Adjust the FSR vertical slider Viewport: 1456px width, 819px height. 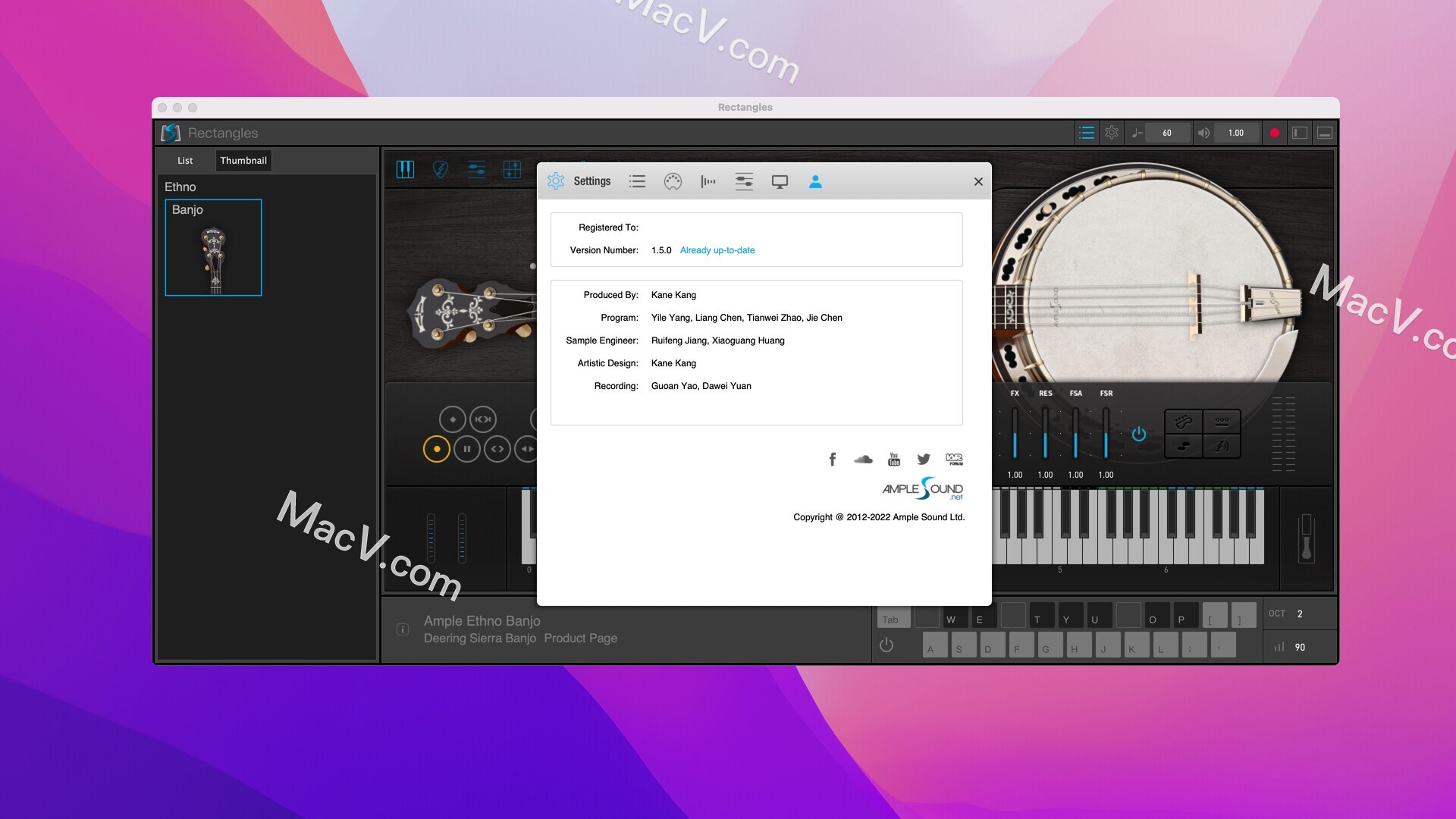1106,433
